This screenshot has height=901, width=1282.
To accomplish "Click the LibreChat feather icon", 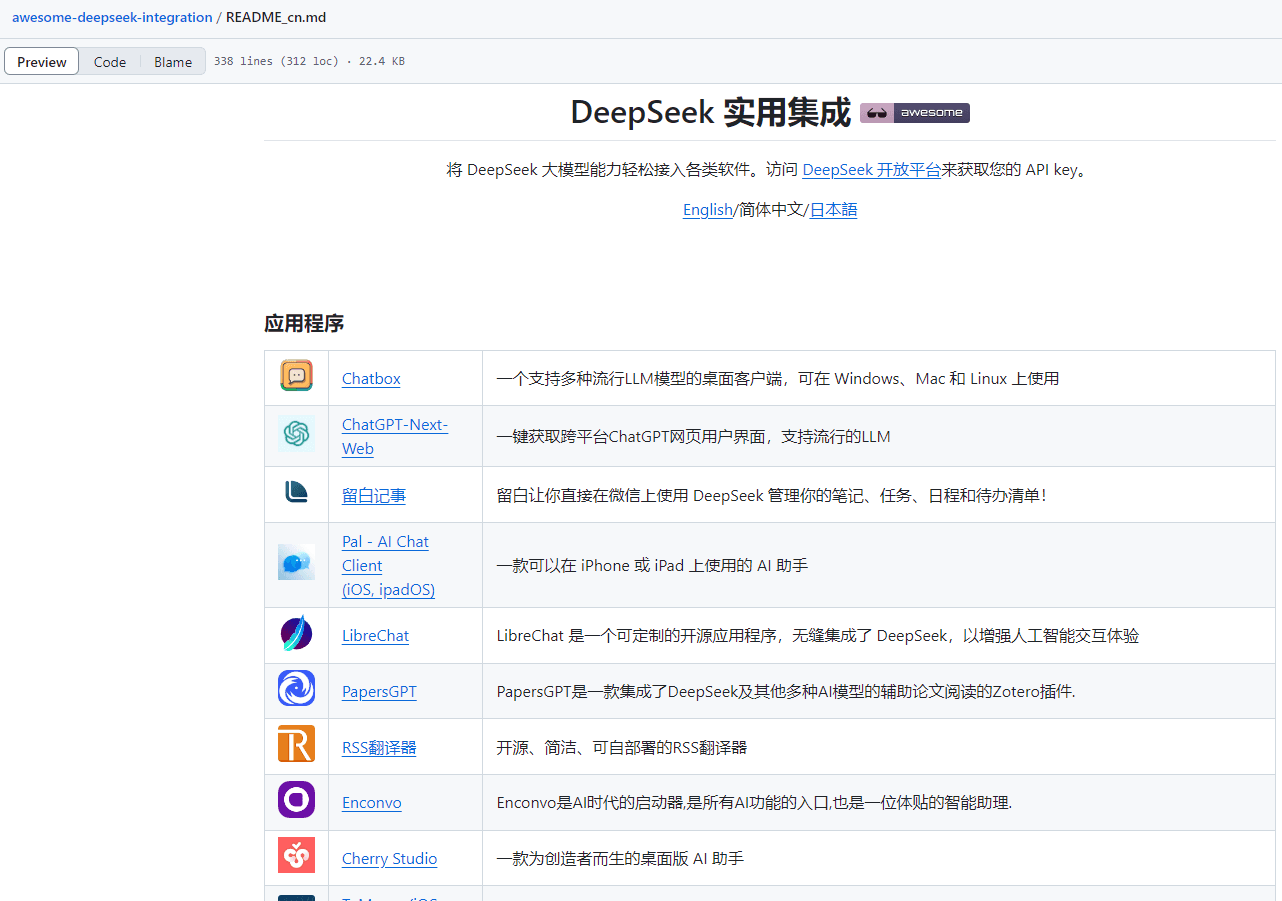I will [296, 634].
